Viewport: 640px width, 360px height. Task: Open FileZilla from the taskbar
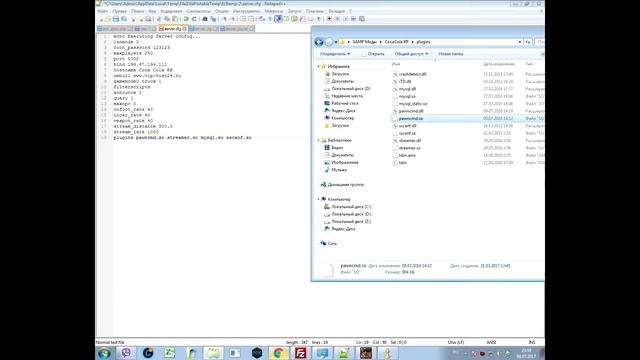point(300,353)
